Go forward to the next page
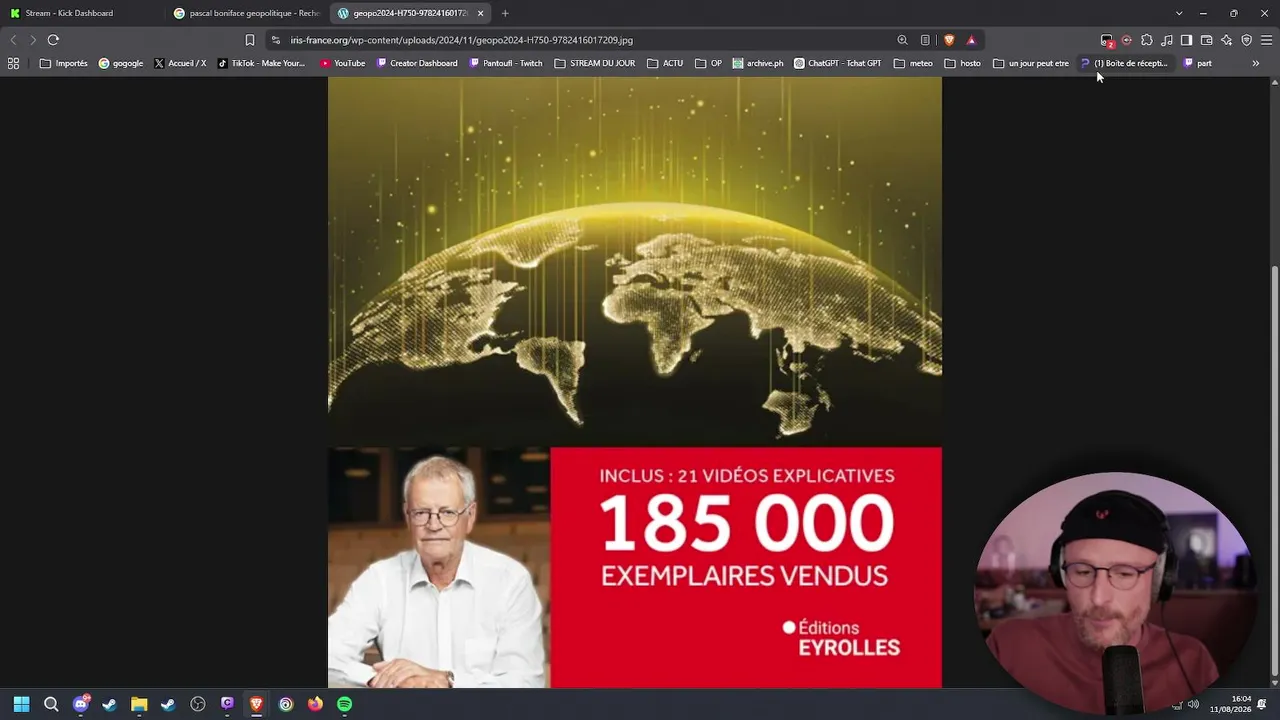The width and height of the screenshot is (1280, 720). [x=33, y=40]
